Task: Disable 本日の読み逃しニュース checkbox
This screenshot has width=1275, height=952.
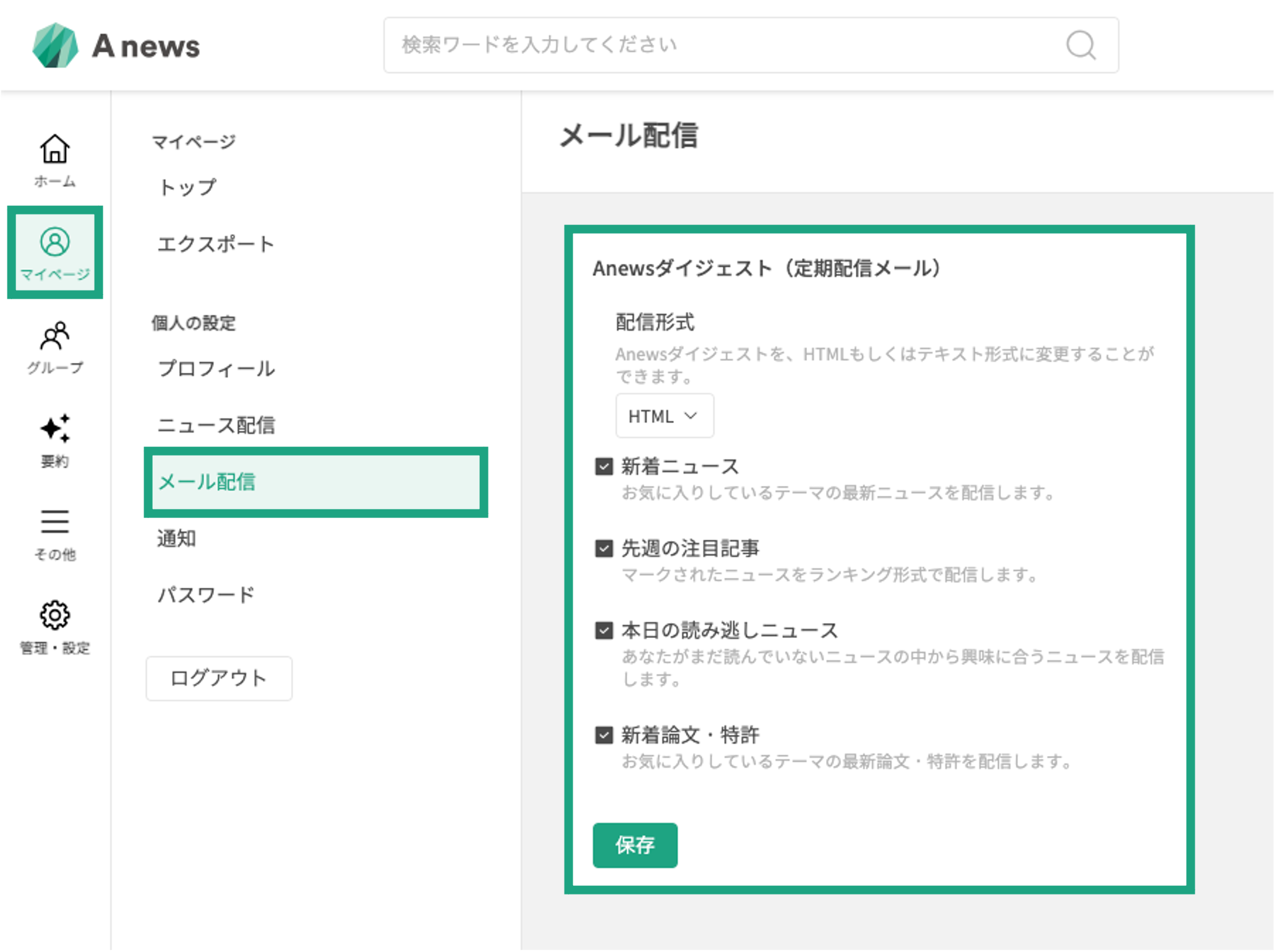Action: [x=603, y=631]
